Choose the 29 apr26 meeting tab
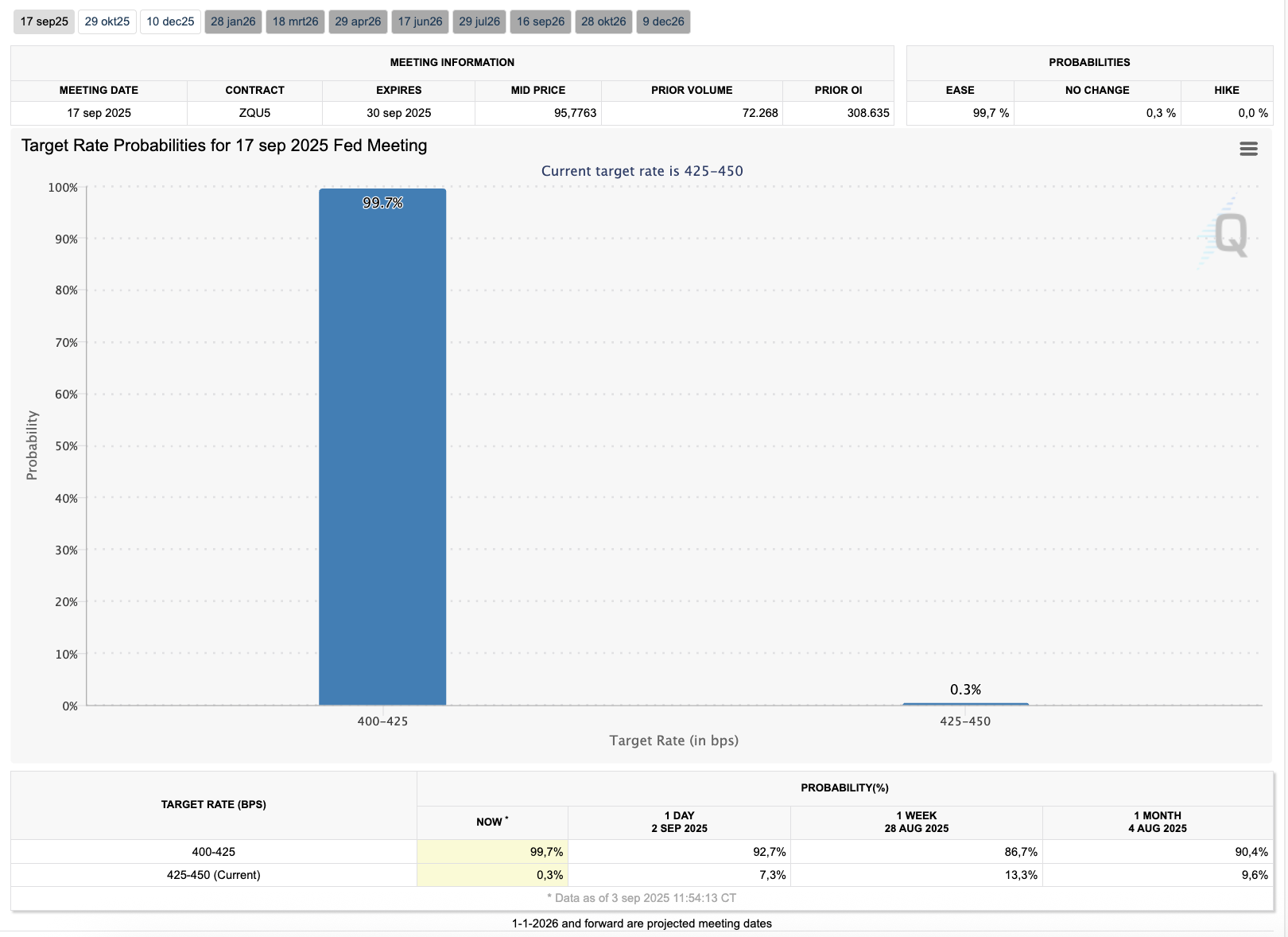Viewport: 1288px width, 937px height. point(358,21)
